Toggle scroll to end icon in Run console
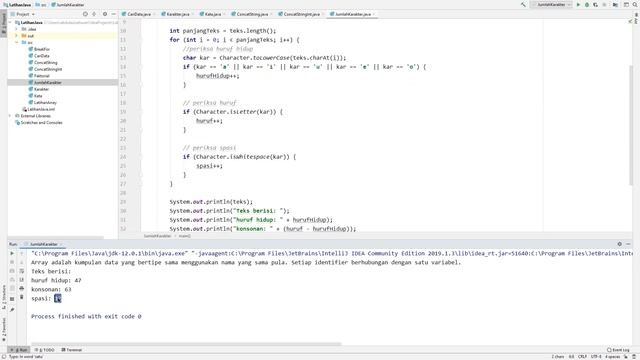This screenshot has height=360, width=640. tap(22, 280)
